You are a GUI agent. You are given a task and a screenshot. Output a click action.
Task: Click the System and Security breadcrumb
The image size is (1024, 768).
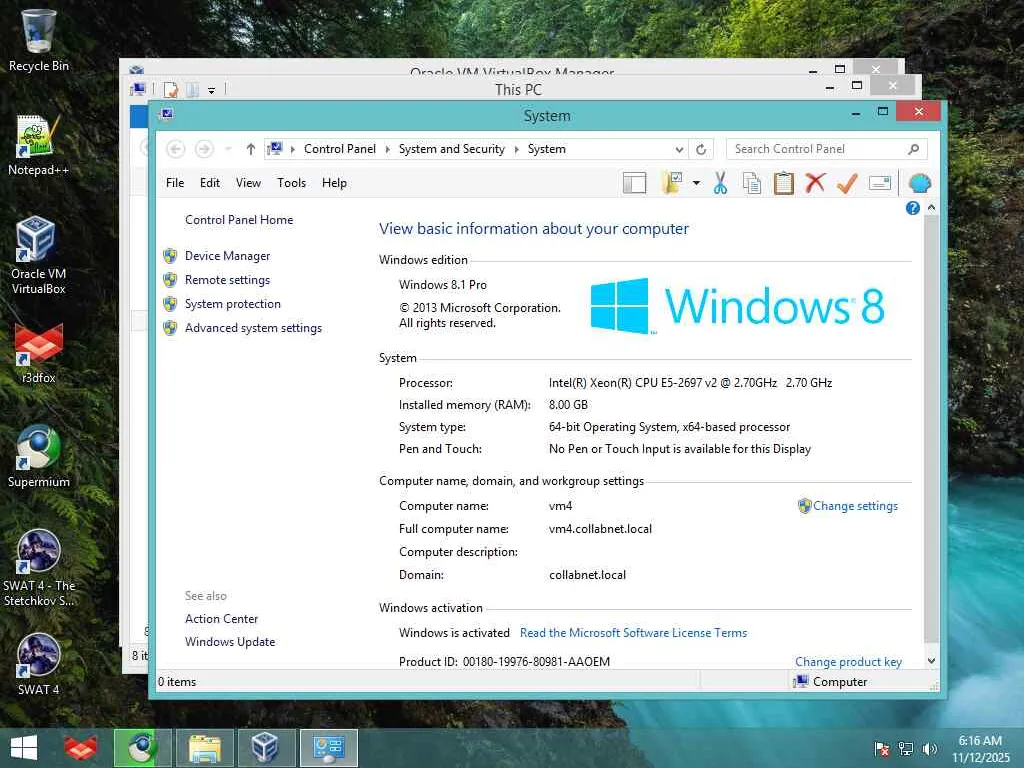pos(452,149)
